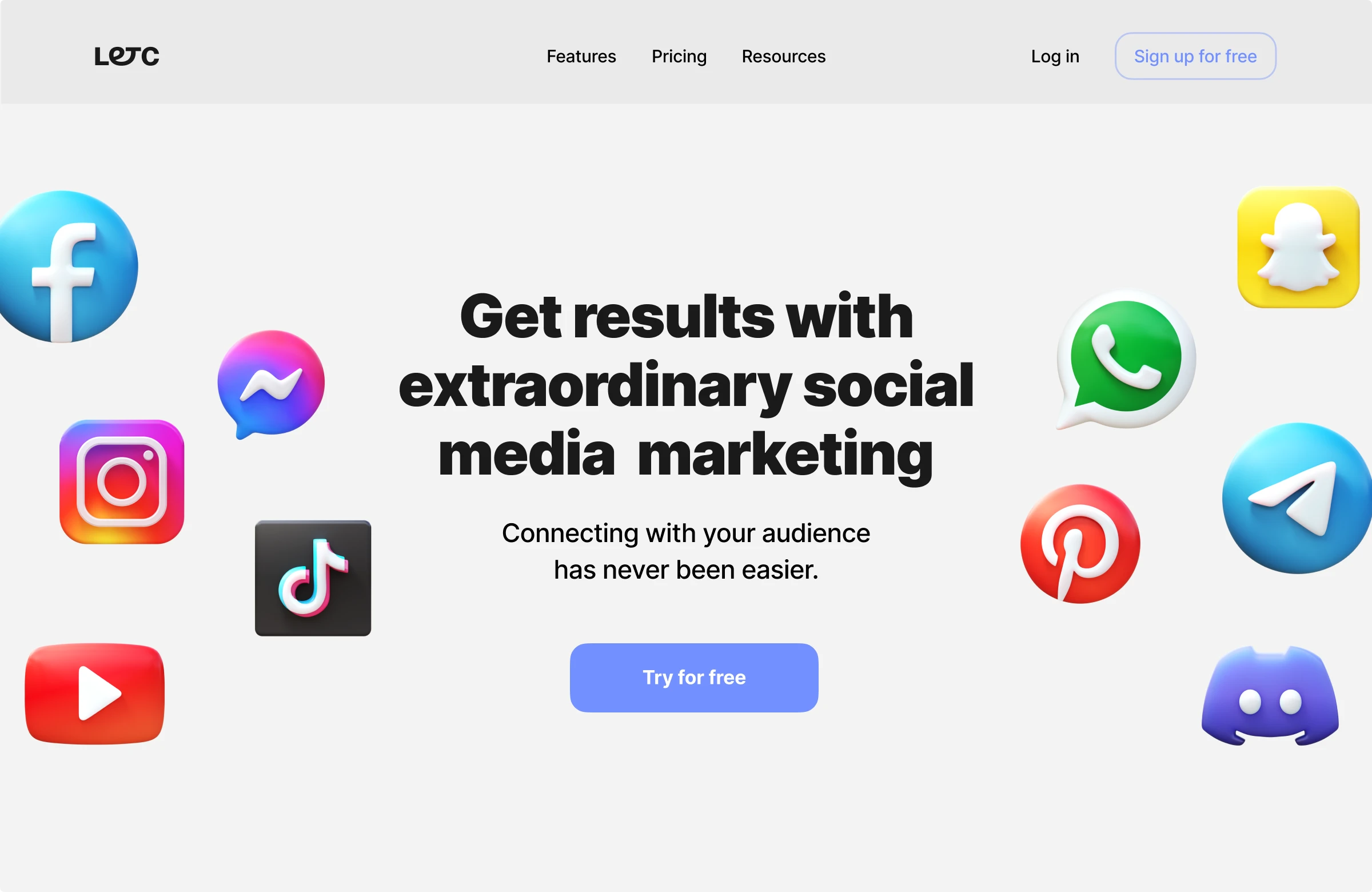
Task: Click the LETC logo in the header
Action: [x=126, y=55]
